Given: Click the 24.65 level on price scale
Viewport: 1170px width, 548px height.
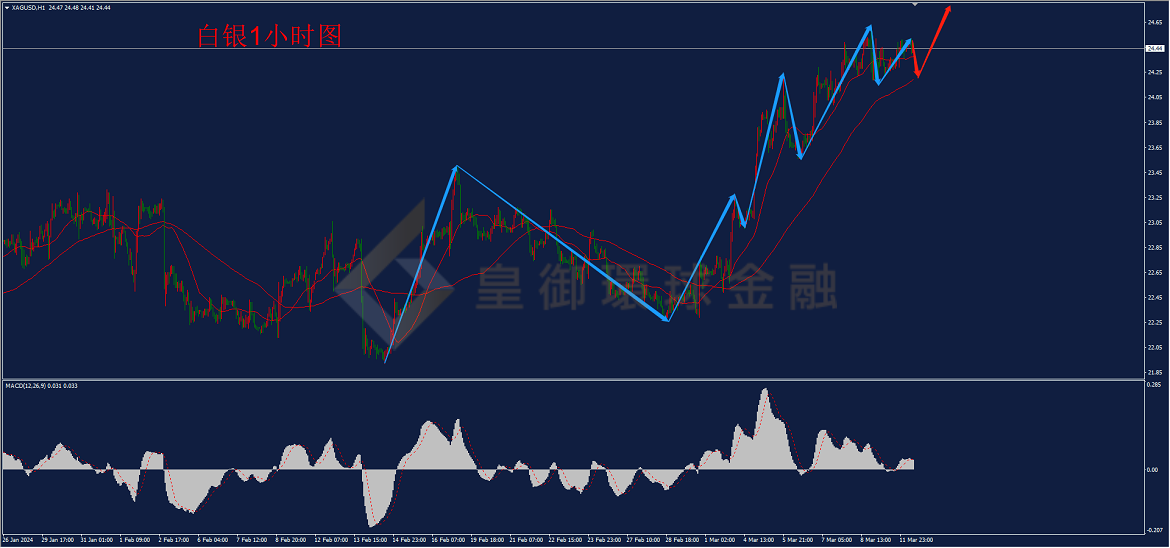Looking at the screenshot, I should [x=1155, y=23].
